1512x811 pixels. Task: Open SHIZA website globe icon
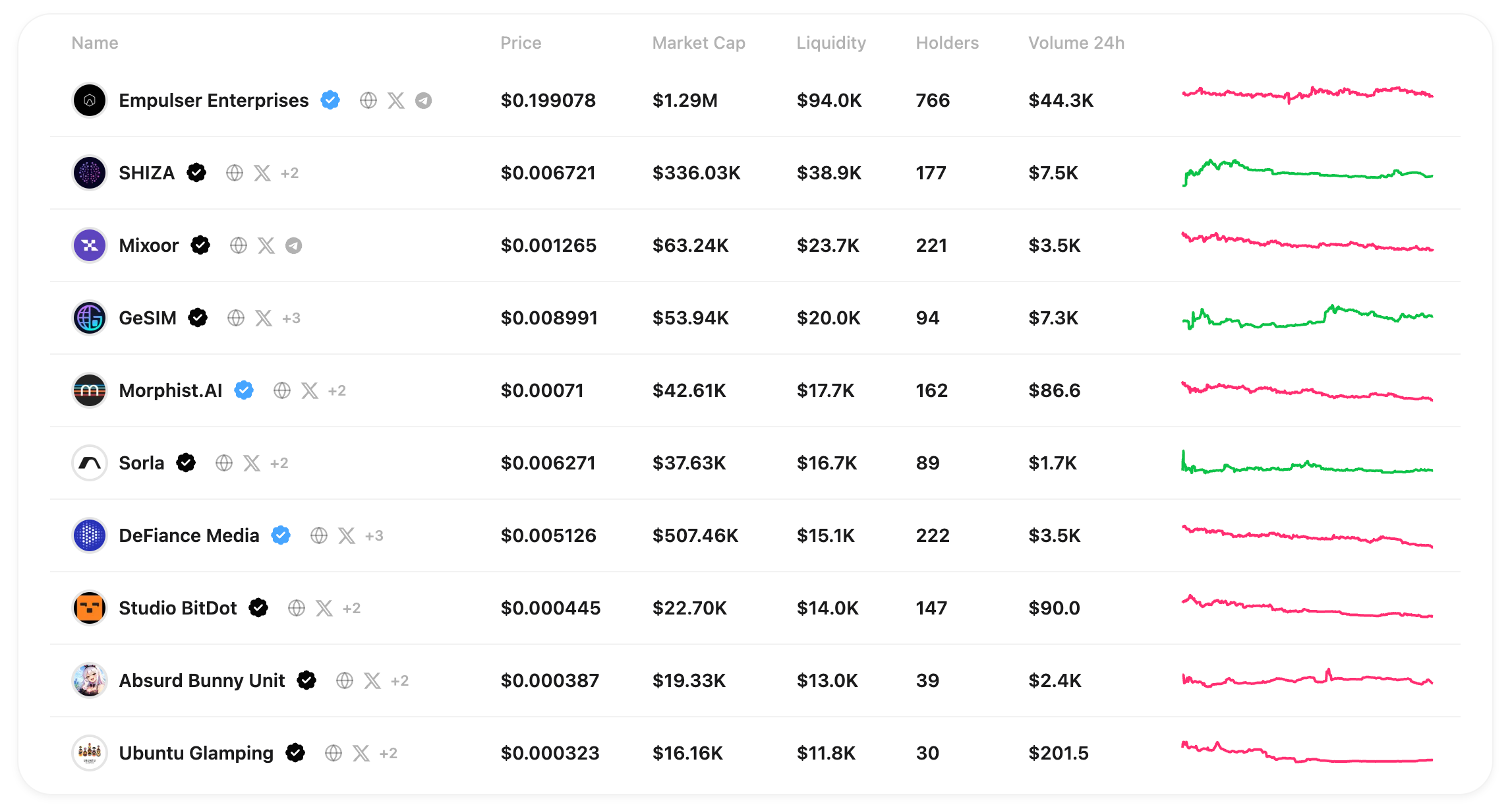pyautogui.click(x=235, y=173)
